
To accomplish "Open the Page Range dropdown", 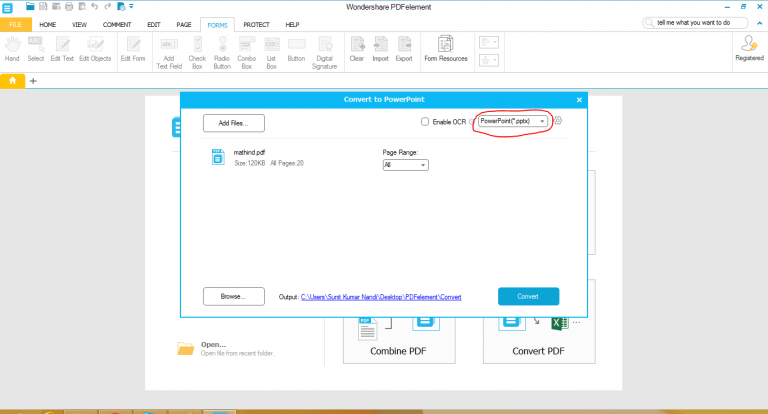I will point(406,165).
